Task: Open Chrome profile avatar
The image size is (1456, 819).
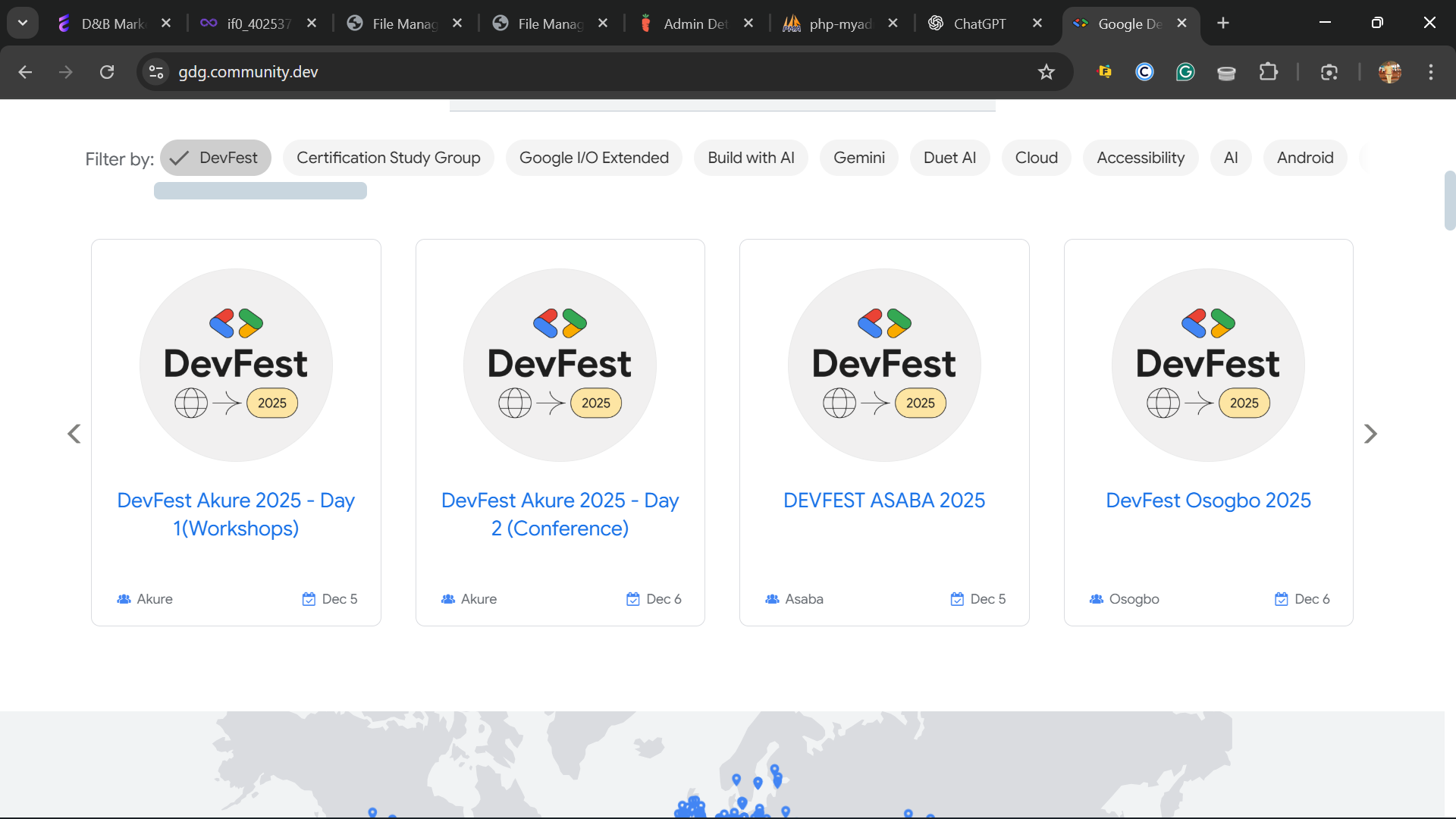Action: tap(1389, 72)
